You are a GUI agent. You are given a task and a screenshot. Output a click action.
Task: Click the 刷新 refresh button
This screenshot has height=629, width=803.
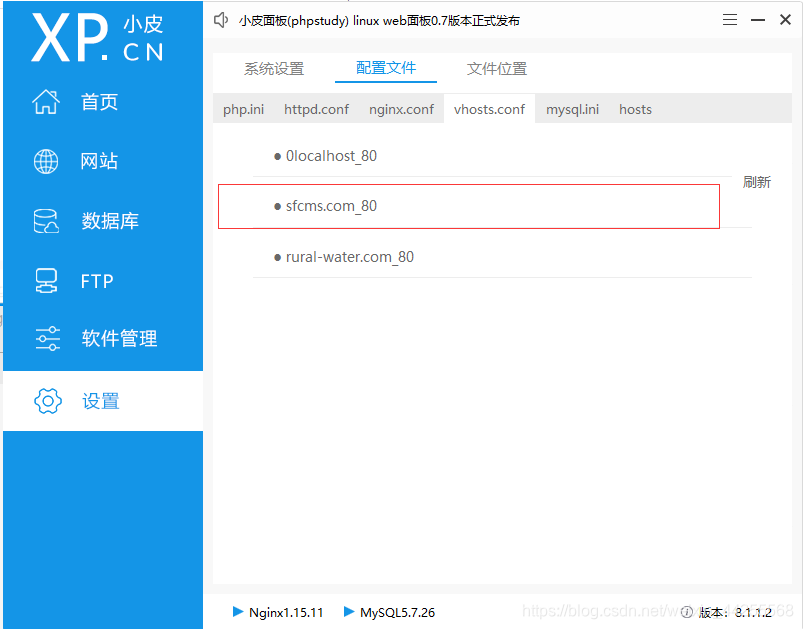point(756,182)
